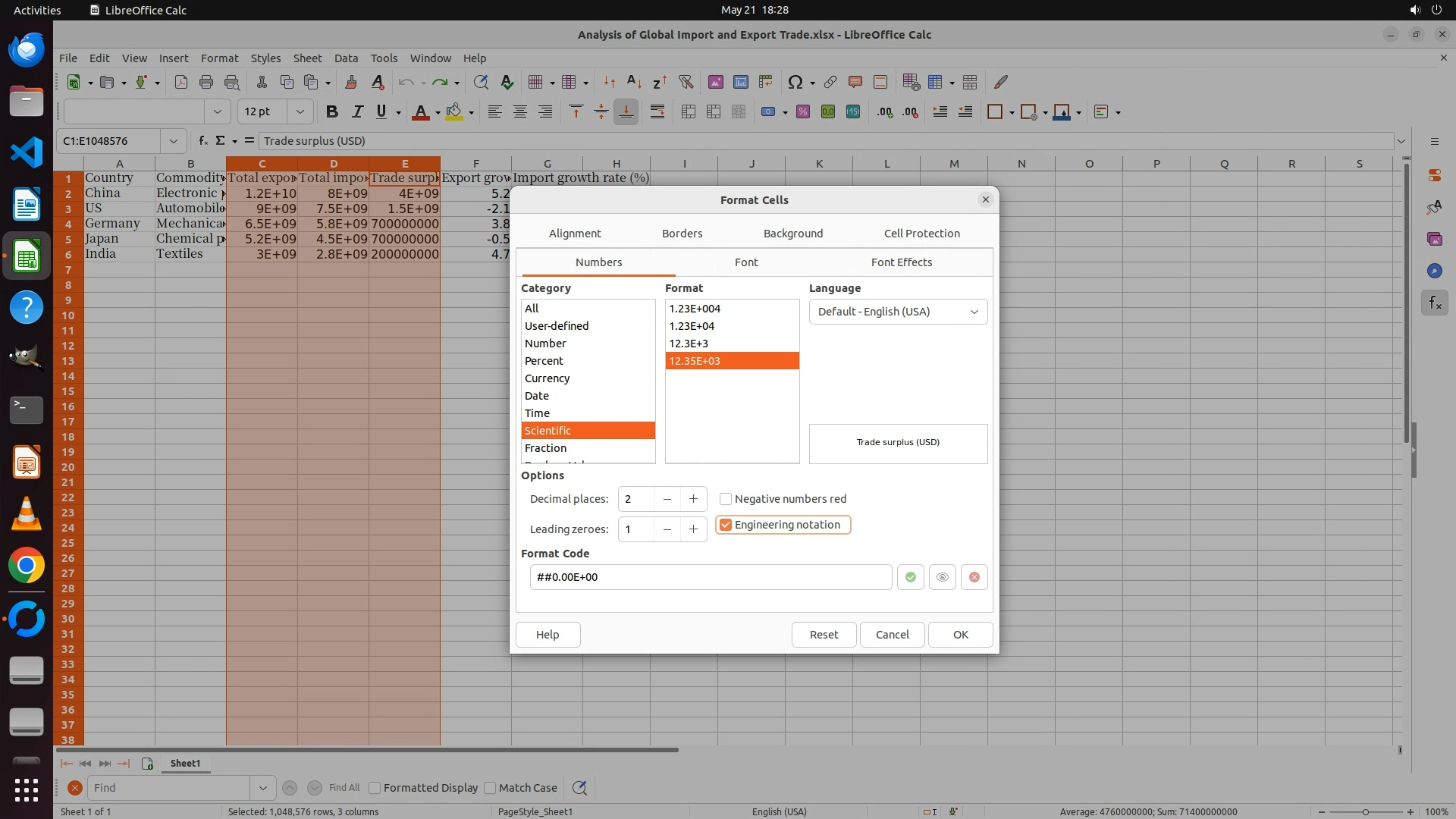Click the Sort Ascending toolbar icon
This screenshot has height=819, width=1456.
pos(634,82)
